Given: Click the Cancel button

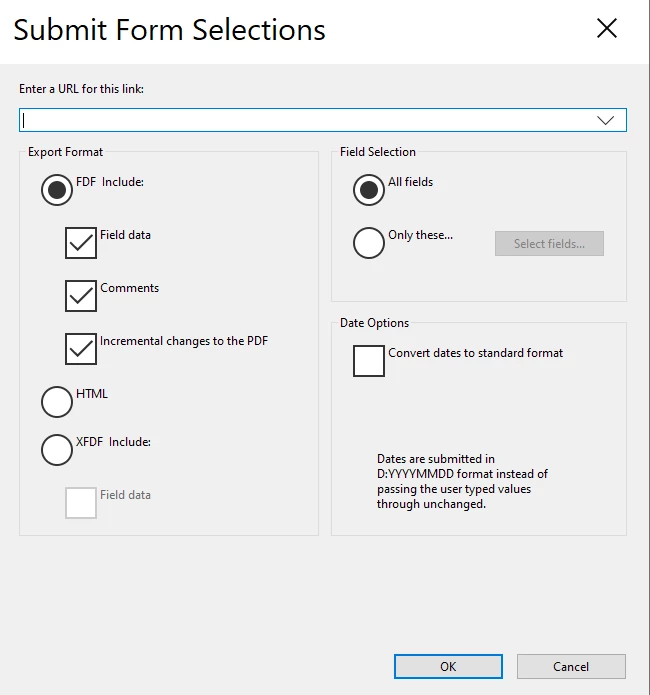Looking at the screenshot, I should tap(571, 667).
